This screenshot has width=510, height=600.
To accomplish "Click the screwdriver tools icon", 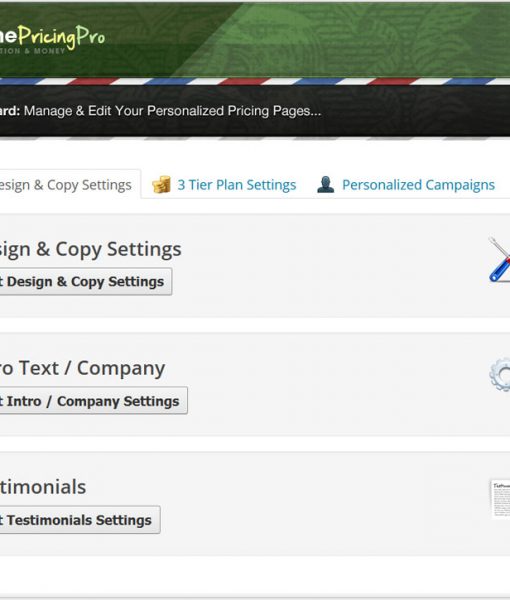I will point(499,259).
